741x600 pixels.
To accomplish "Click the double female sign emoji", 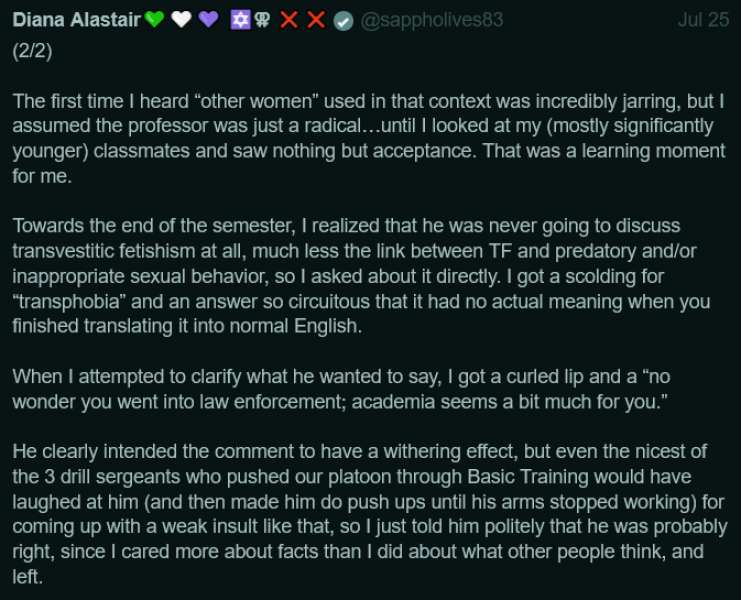I will coord(262,19).
